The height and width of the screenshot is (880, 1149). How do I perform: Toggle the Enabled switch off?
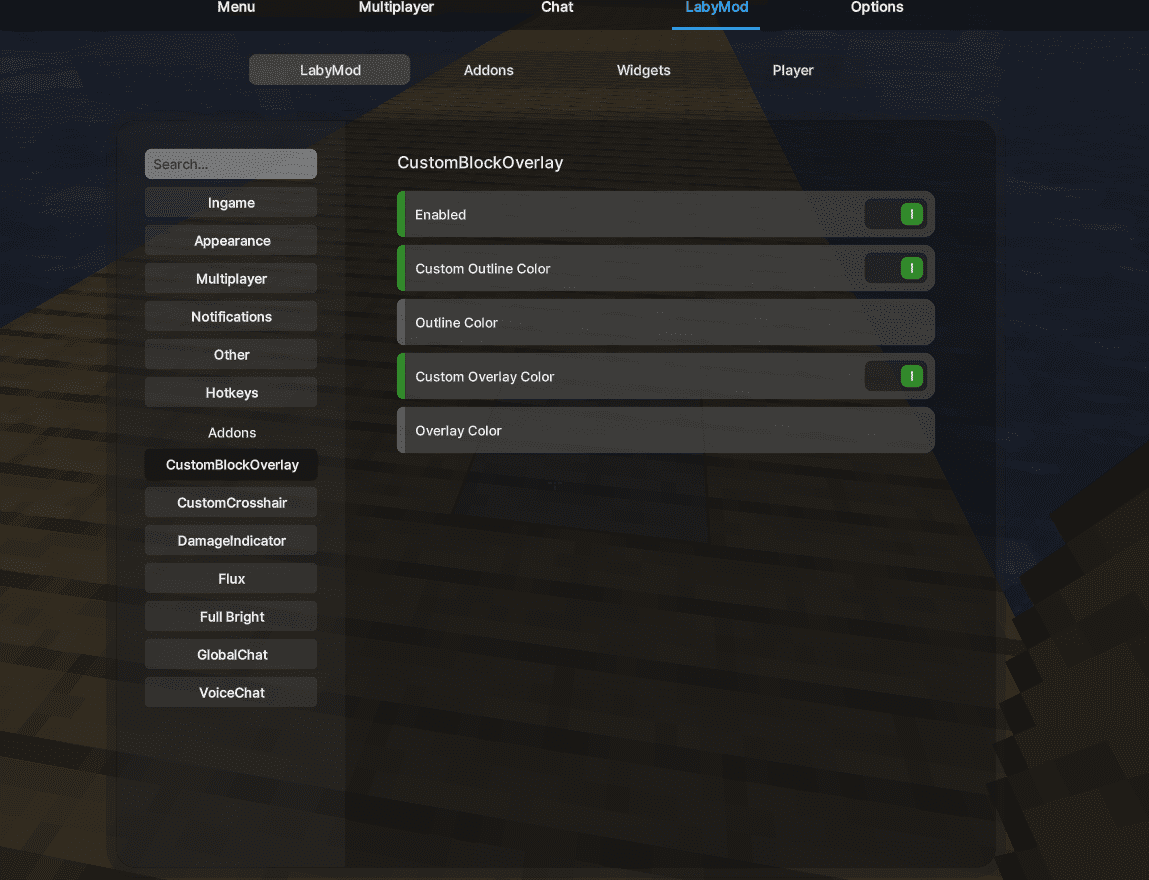[x=896, y=214]
